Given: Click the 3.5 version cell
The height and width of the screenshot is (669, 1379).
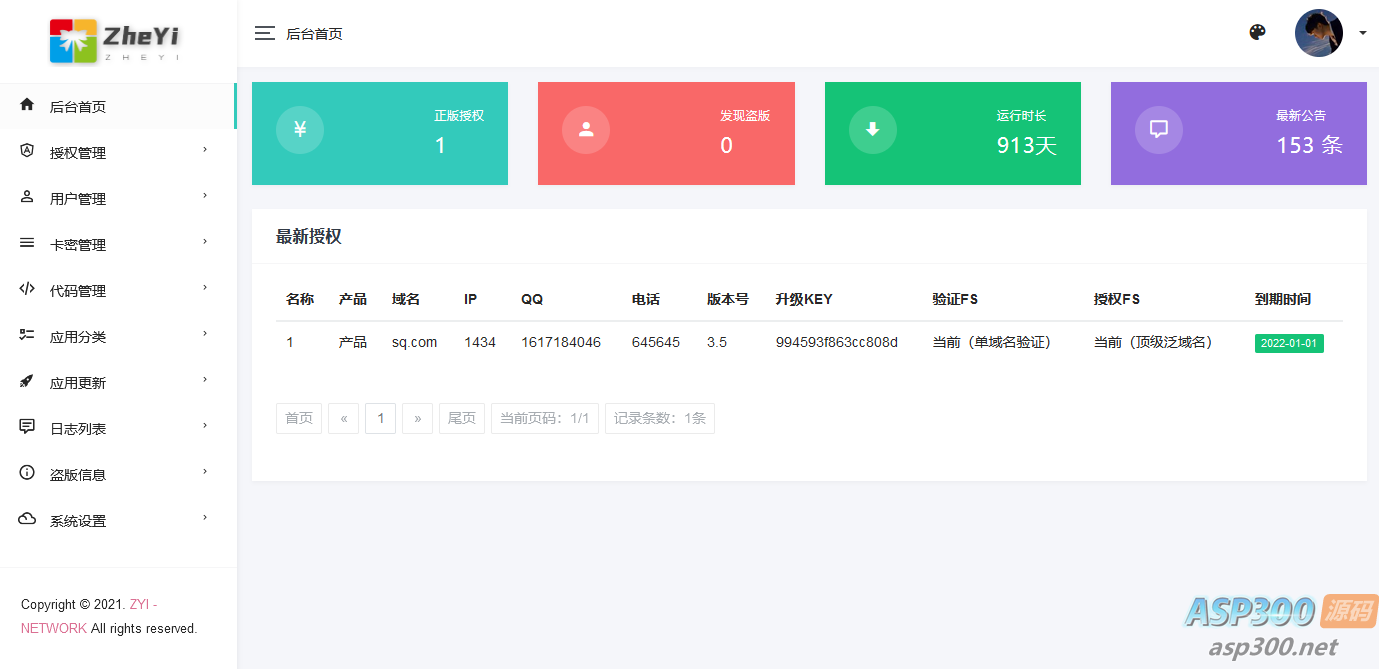Looking at the screenshot, I should [717, 342].
